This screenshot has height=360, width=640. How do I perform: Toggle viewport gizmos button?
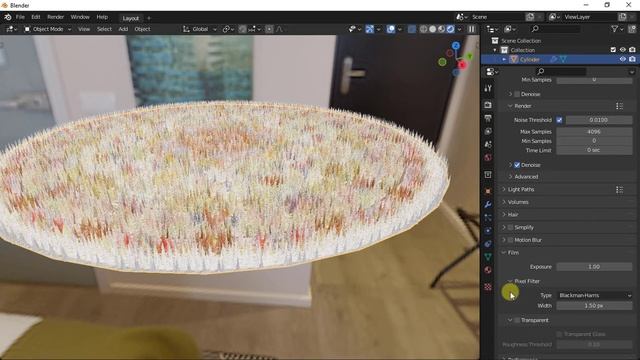coord(369,29)
